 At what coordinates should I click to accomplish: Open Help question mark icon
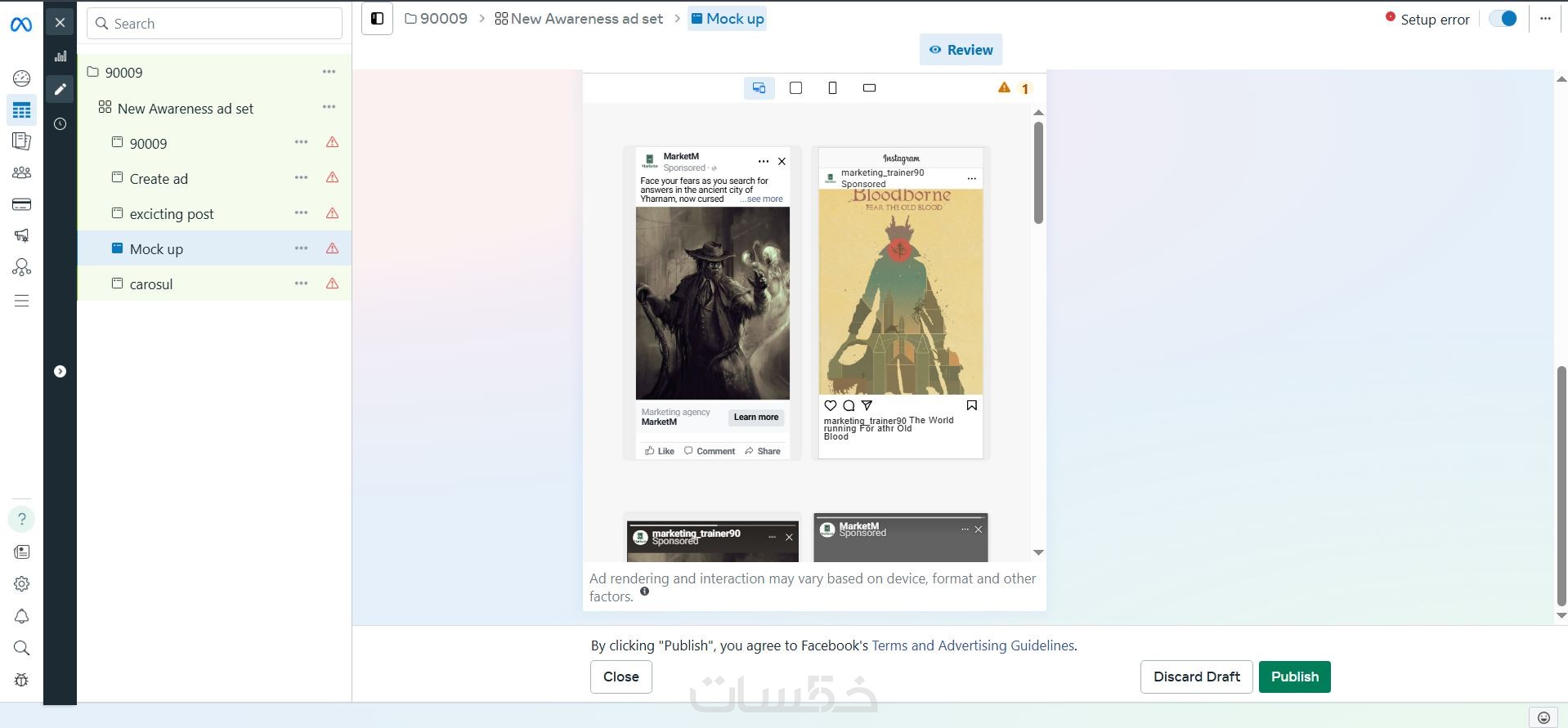pos(21,519)
